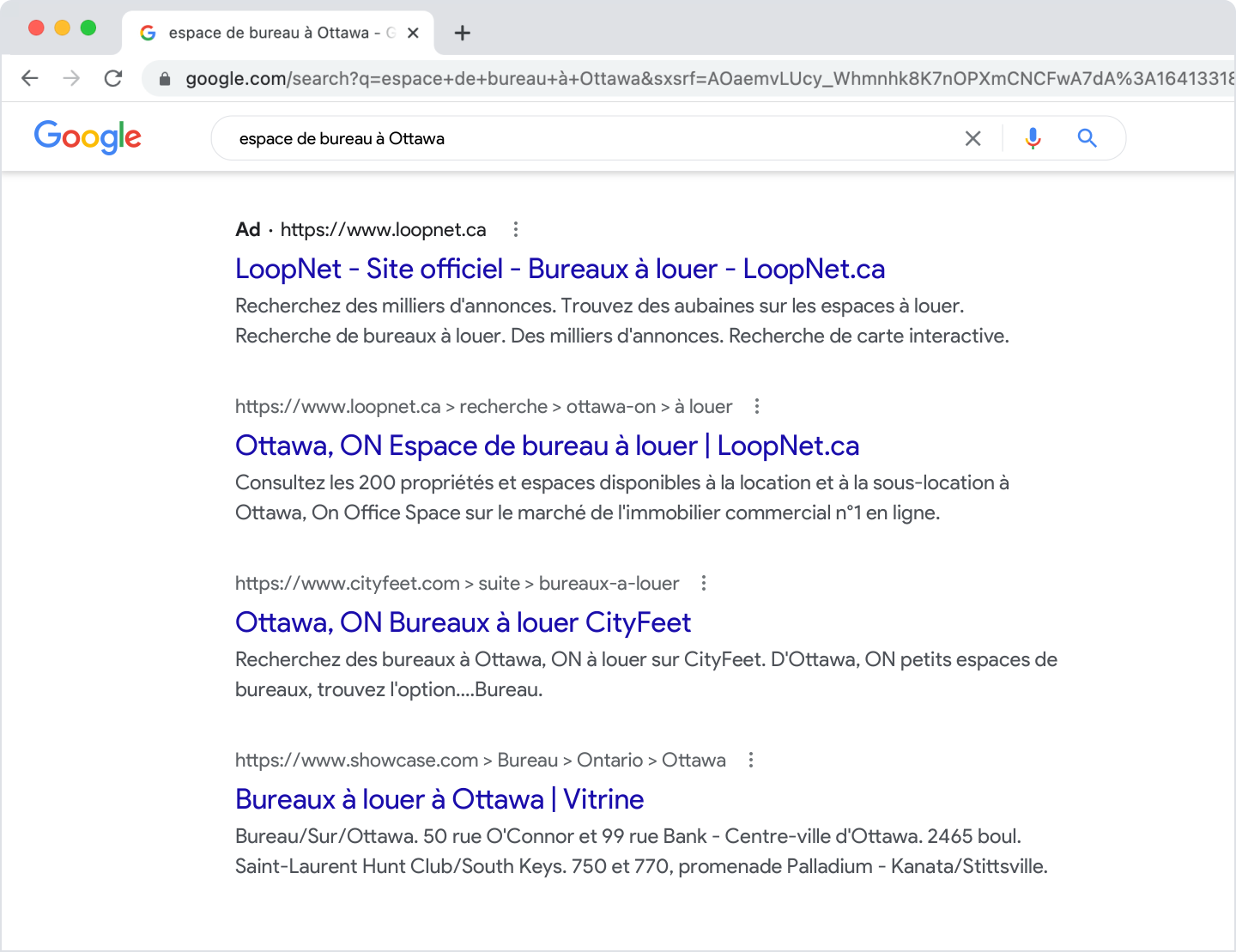
Task: Click the browser back arrow
Action: pos(30,78)
